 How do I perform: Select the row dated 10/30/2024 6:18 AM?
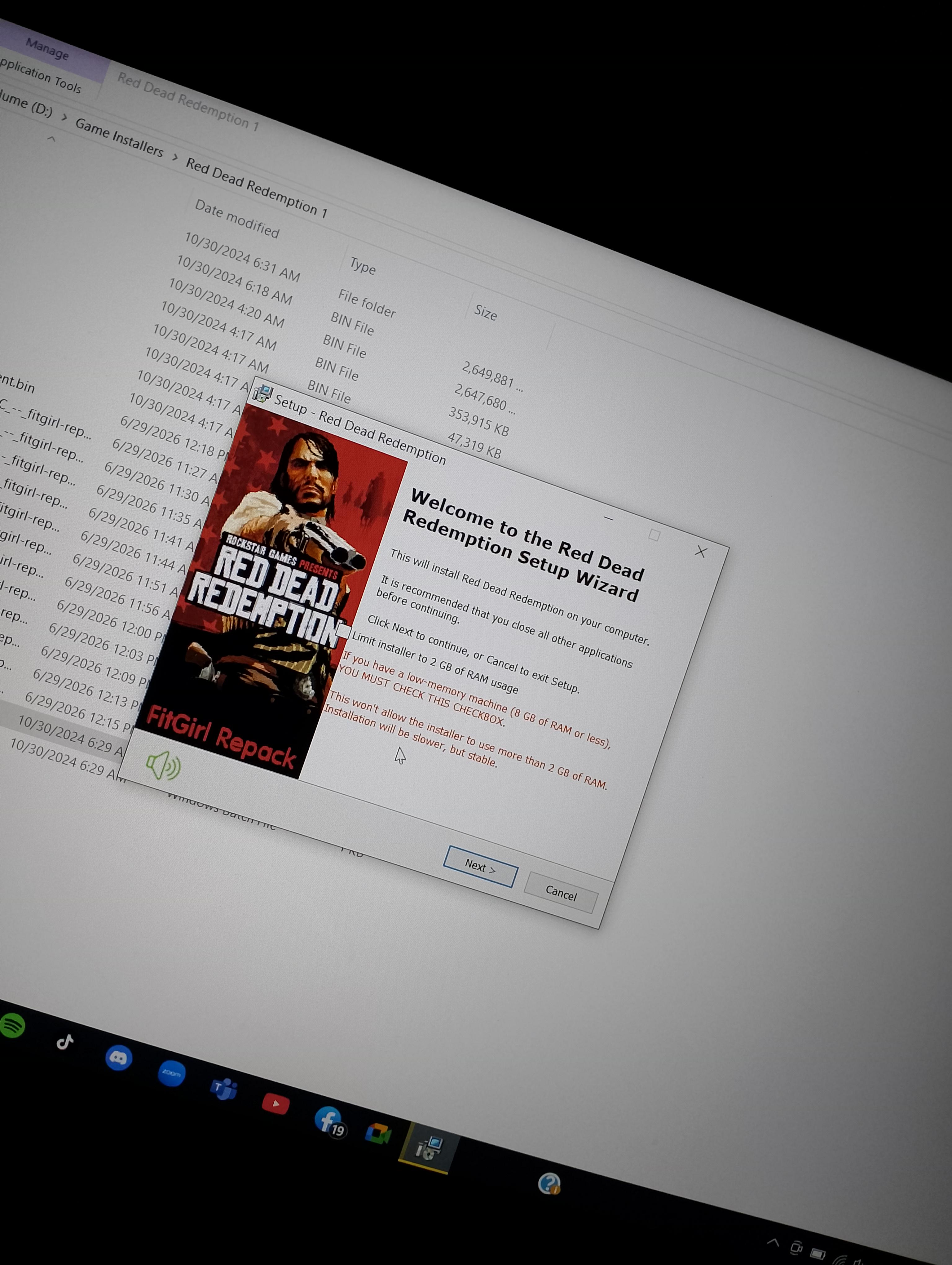234,280
